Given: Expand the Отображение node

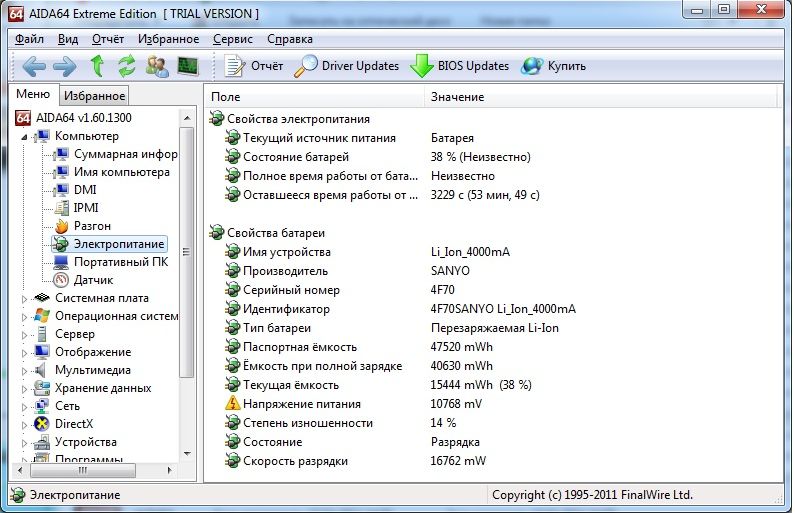Looking at the screenshot, I should click(24, 353).
